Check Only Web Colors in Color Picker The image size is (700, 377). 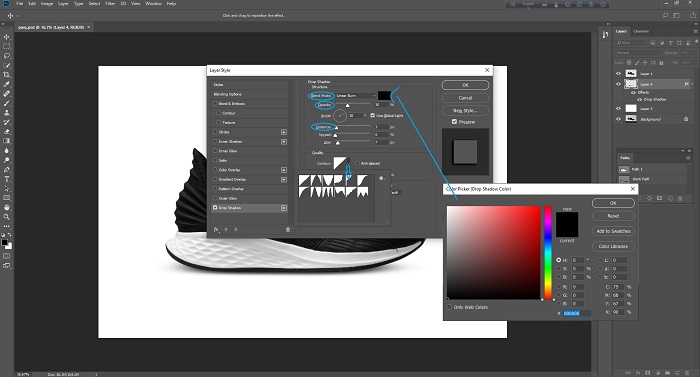click(x=450, y=307)
